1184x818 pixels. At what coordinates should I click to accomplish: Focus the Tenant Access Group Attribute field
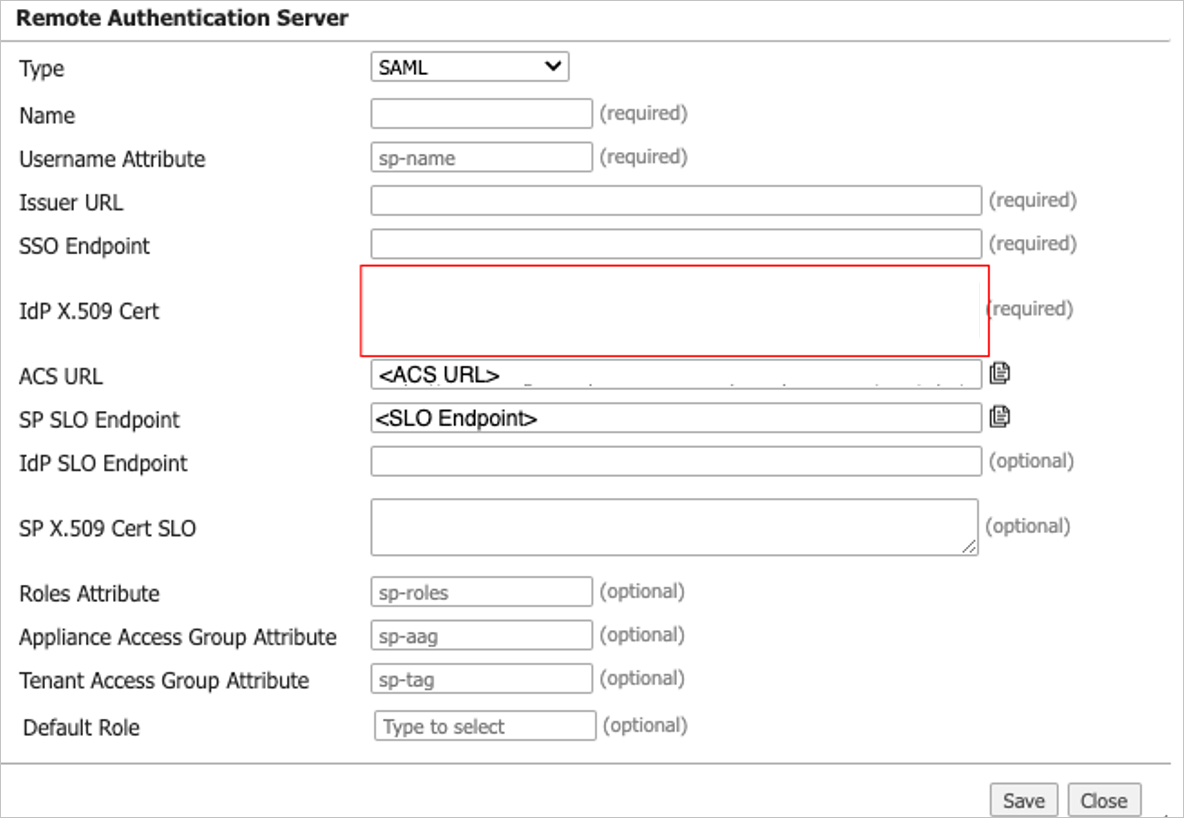[x=482, y=679]
